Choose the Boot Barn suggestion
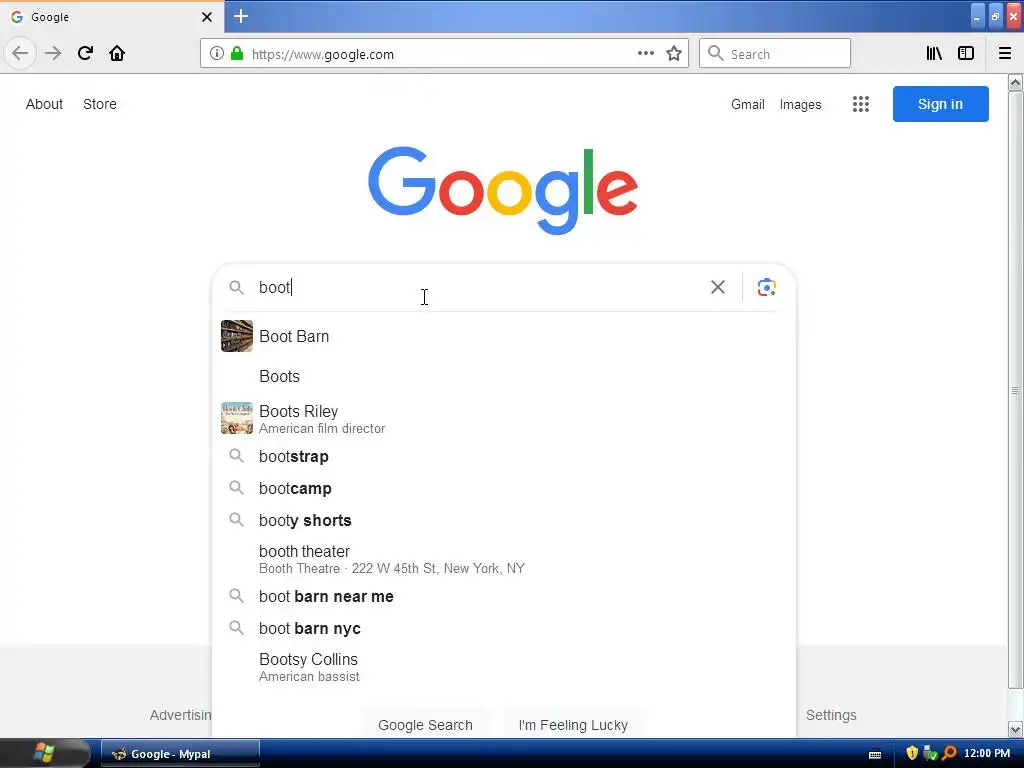The height and width of the screenshot is (768, 1024). pos(504,336)
